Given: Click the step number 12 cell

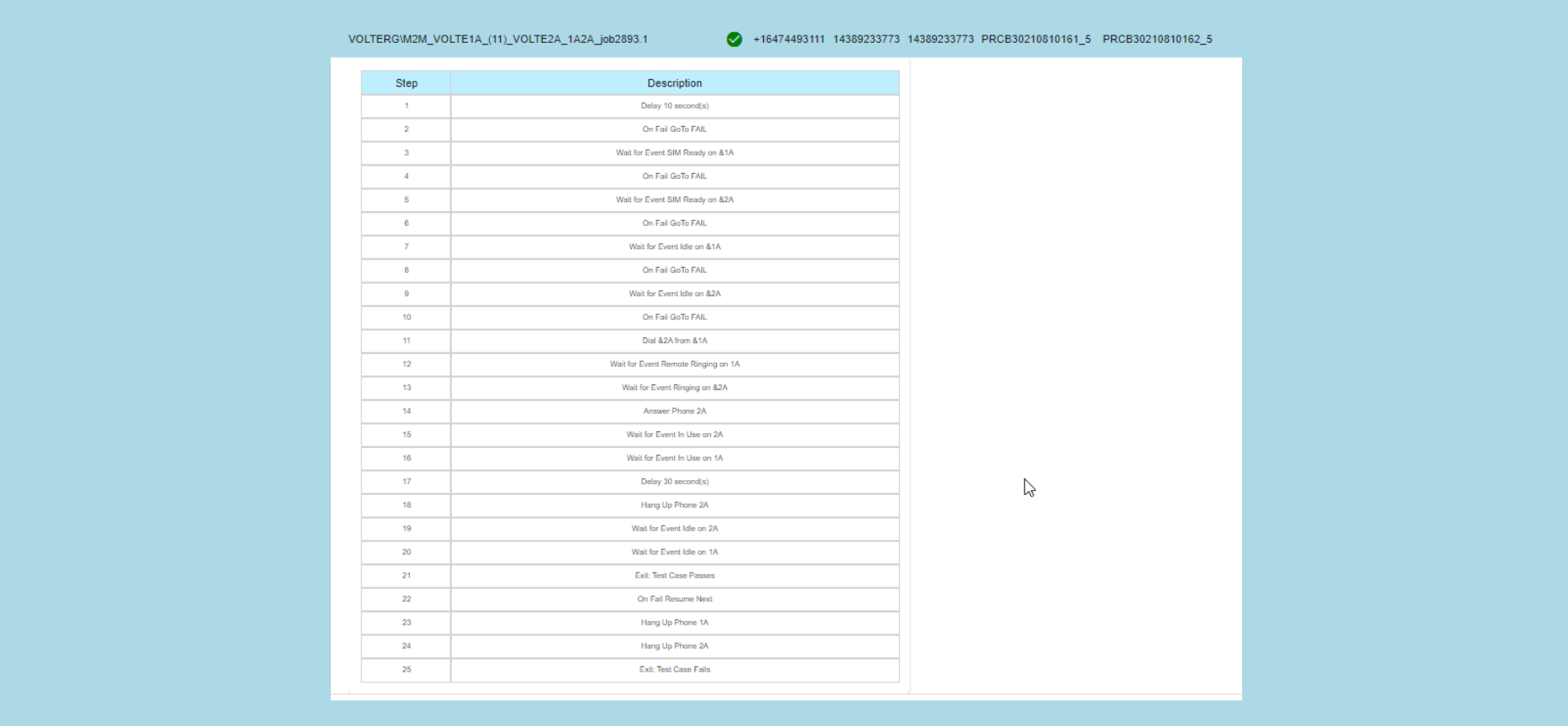Looking at the screenshot, I should (x=407, y=365).
